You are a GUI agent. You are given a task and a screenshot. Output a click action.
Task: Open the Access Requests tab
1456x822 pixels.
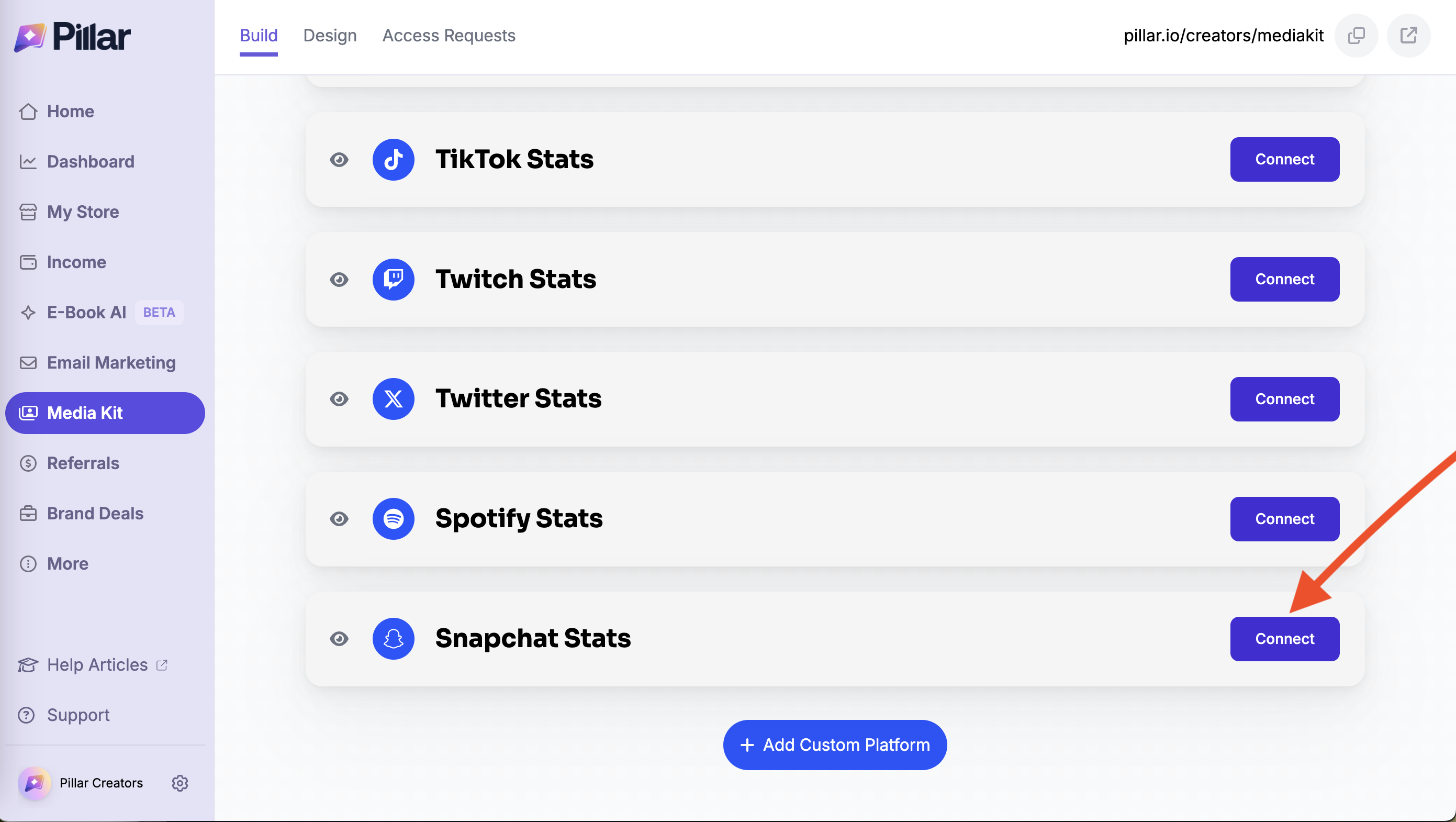click(449, 36)
